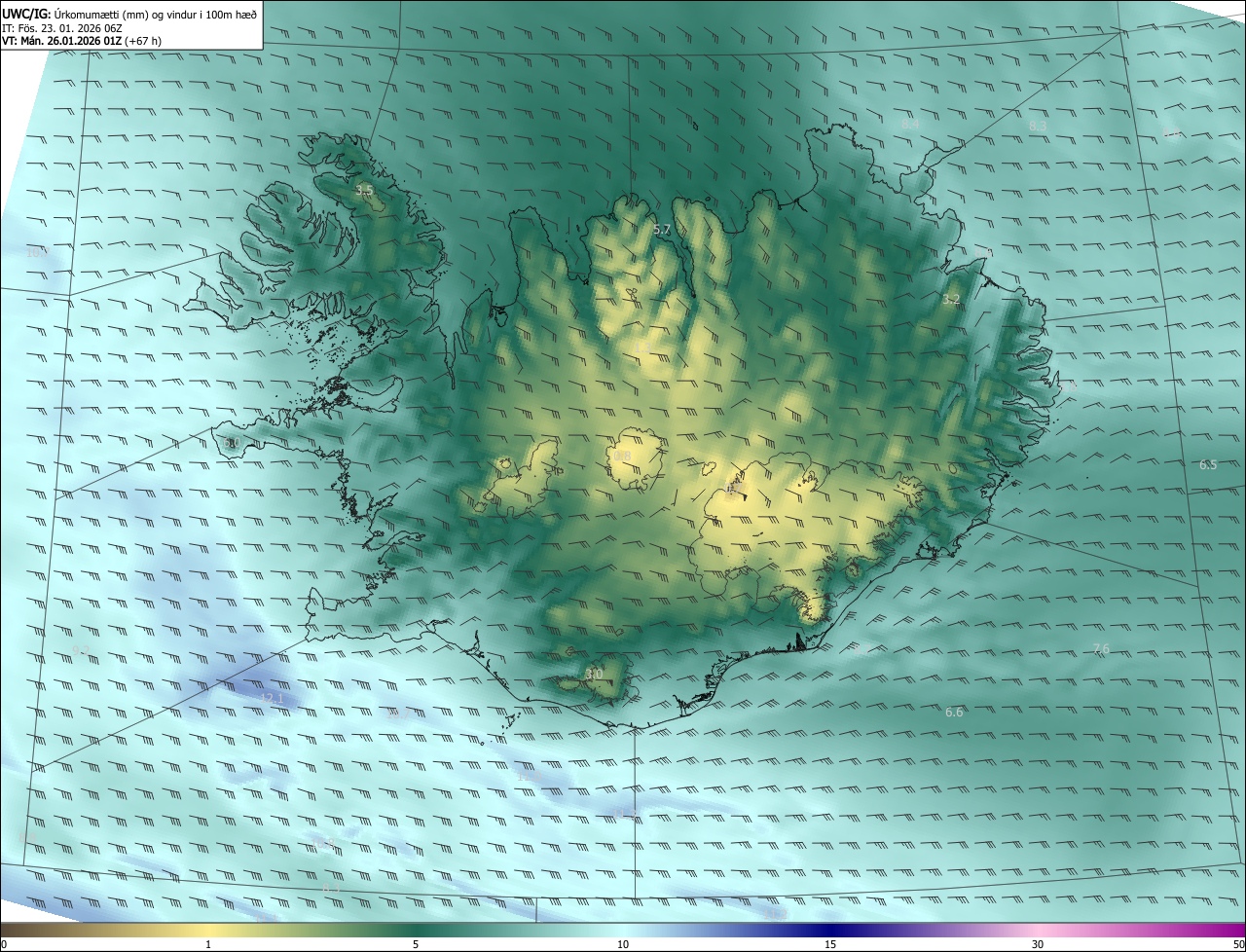The height and width of the screenshot is (952, 1246).
Task: Click the 0.8 value on the central glacier
Action: (622, 457)
